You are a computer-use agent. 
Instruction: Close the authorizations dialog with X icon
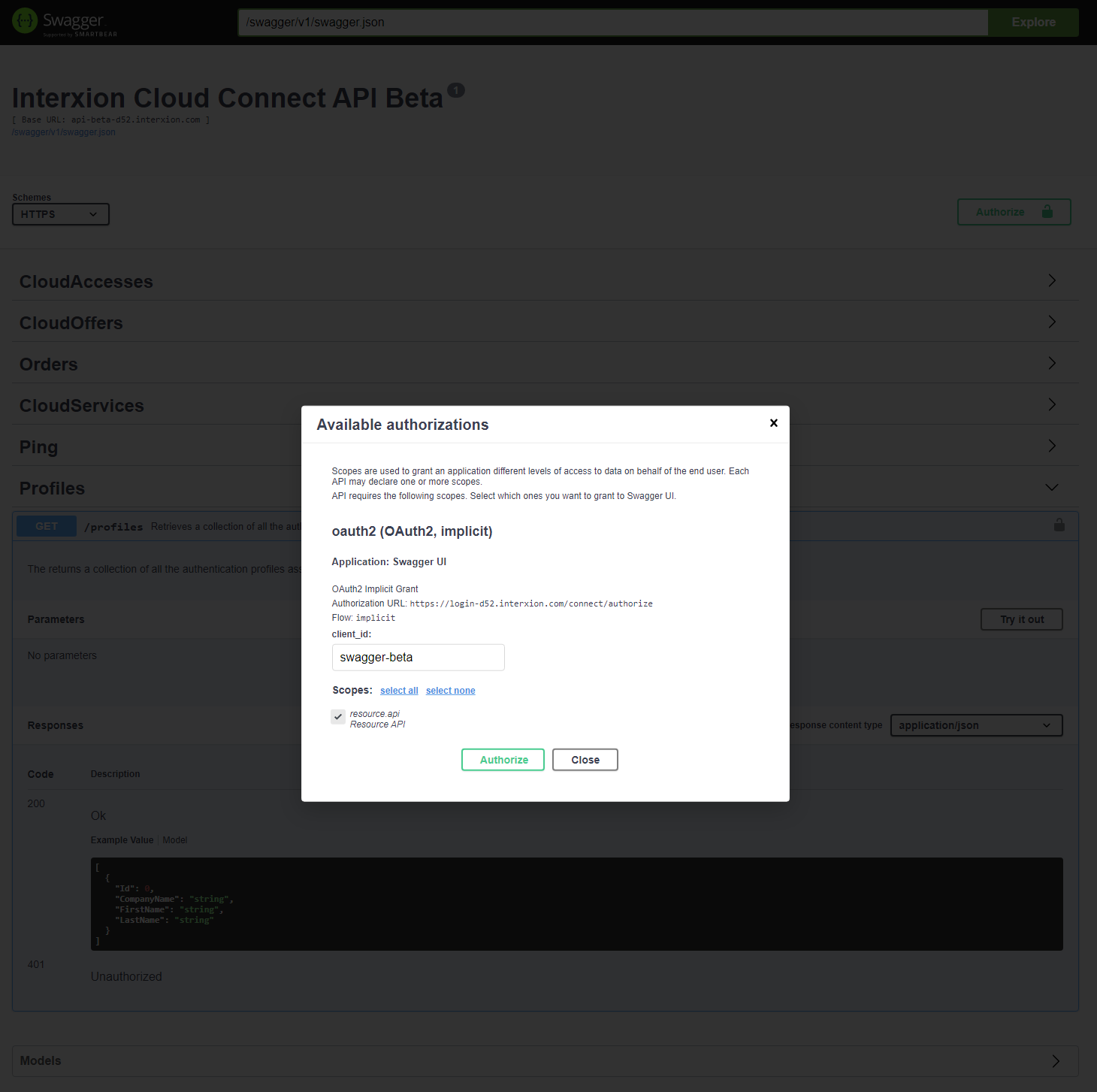pyautogui.click(x=773, y=423)
